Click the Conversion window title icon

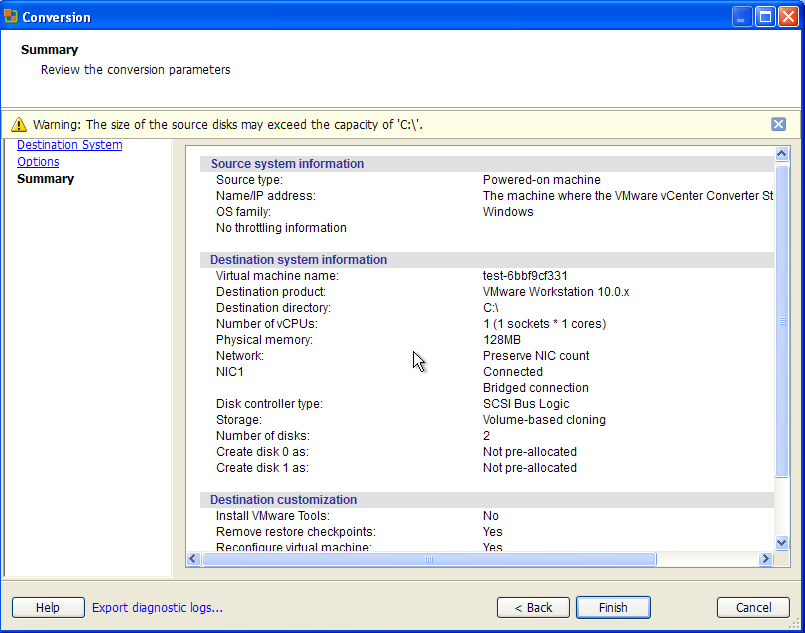[x=10, y=16]
